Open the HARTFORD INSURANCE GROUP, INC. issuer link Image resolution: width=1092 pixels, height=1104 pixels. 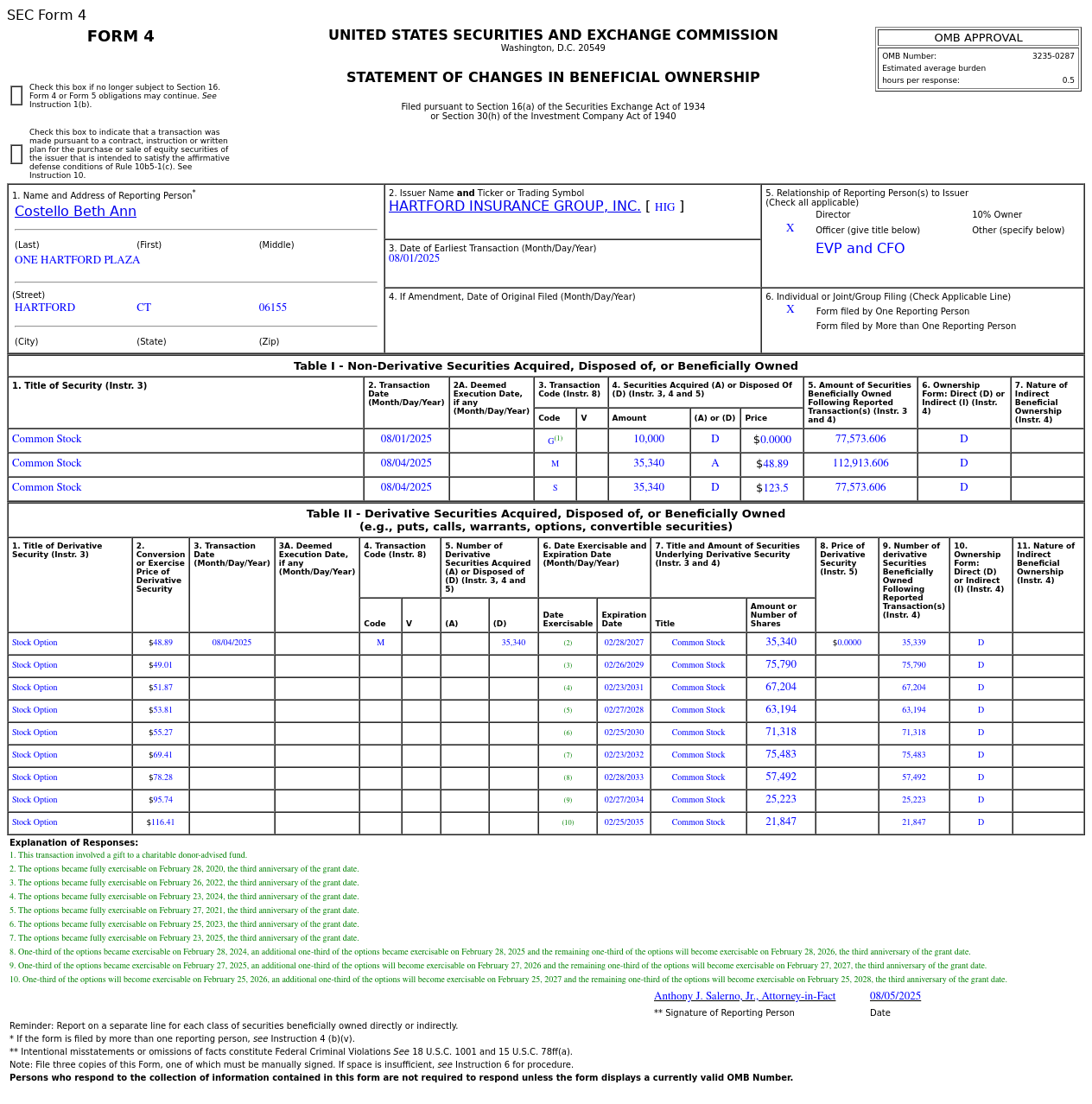(515, 206)
